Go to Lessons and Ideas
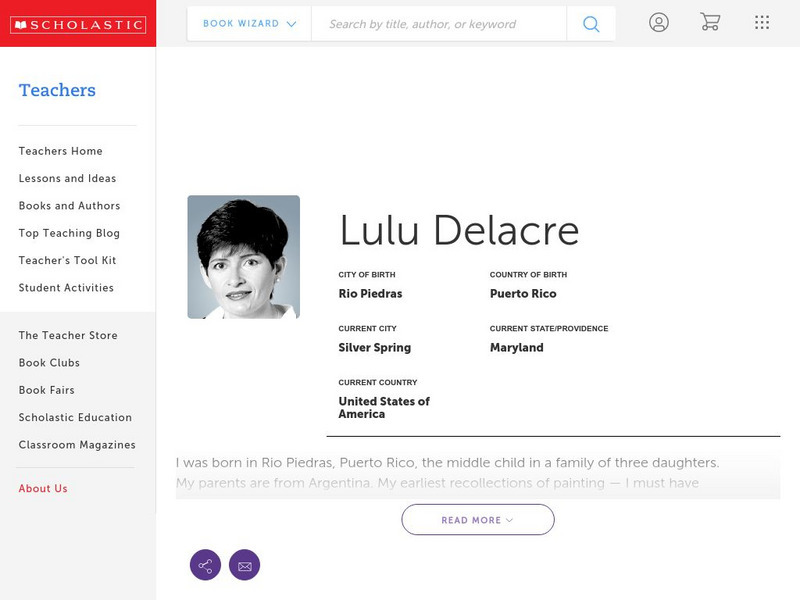800x600 pixels. click(x=67, y=178)
